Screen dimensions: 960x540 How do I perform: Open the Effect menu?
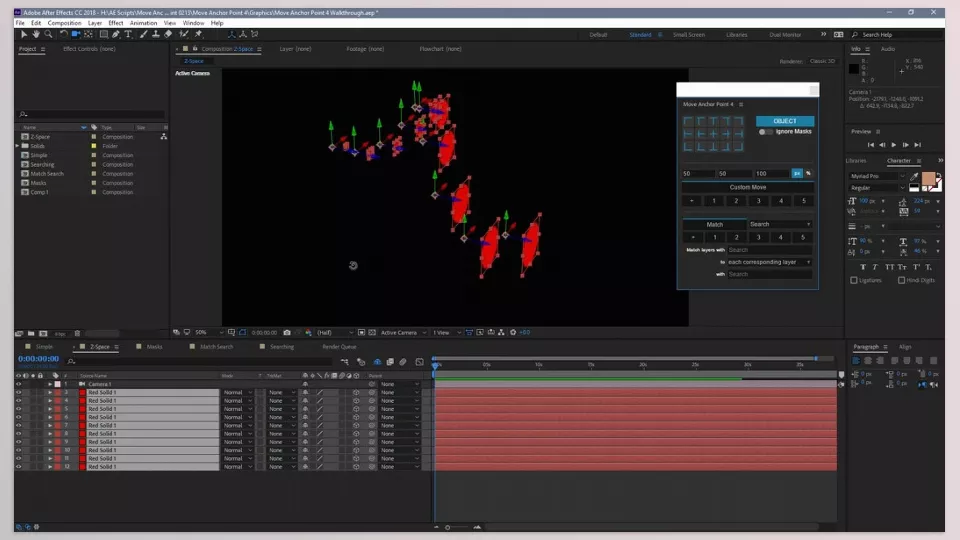pyautogui.click(x=116, y=23)
